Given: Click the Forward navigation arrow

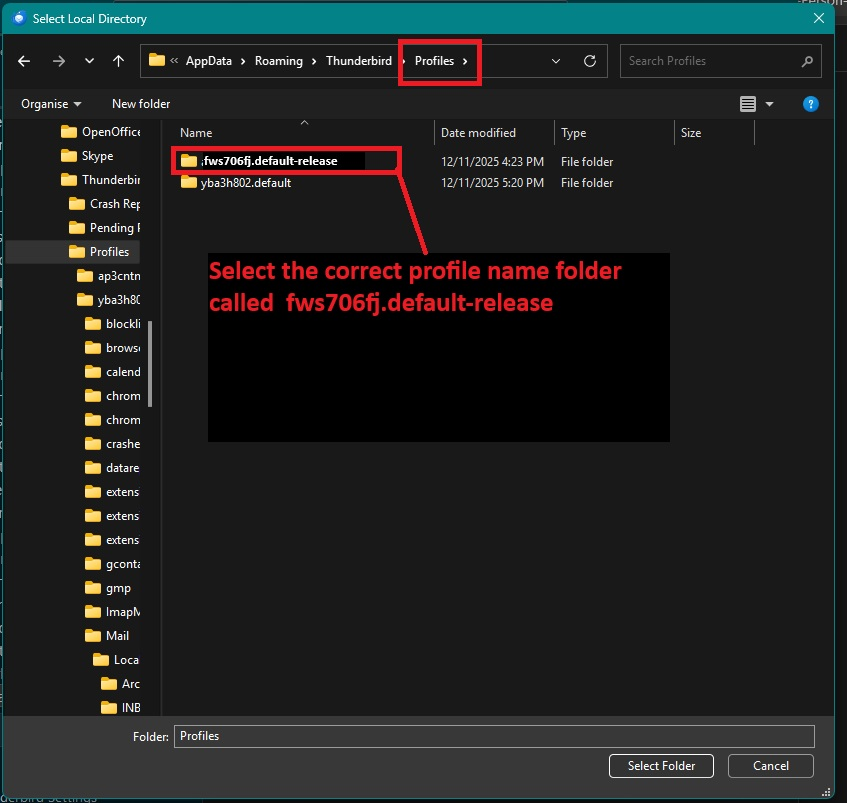Looking at the screenshot, I should [x=58, y=61].
